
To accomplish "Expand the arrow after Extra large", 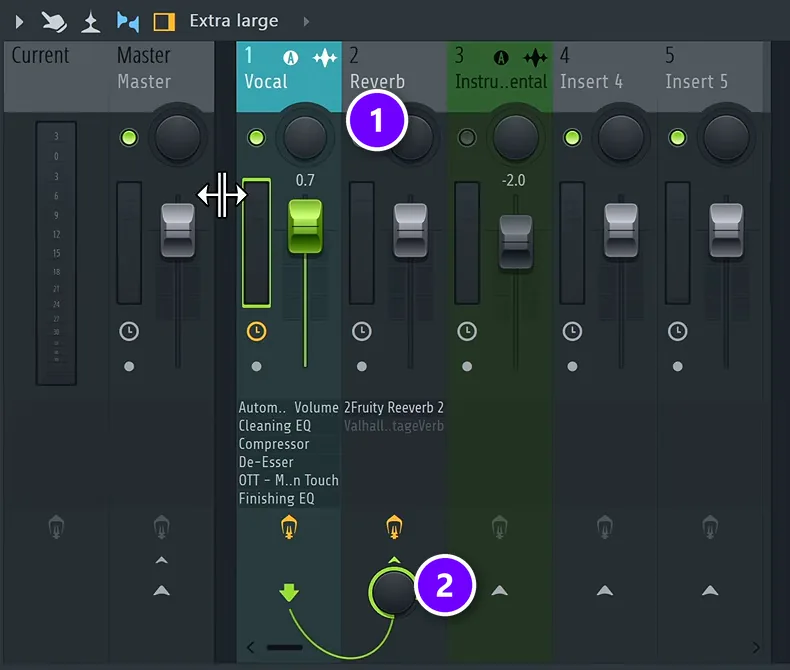I will (x=306, y=22).
